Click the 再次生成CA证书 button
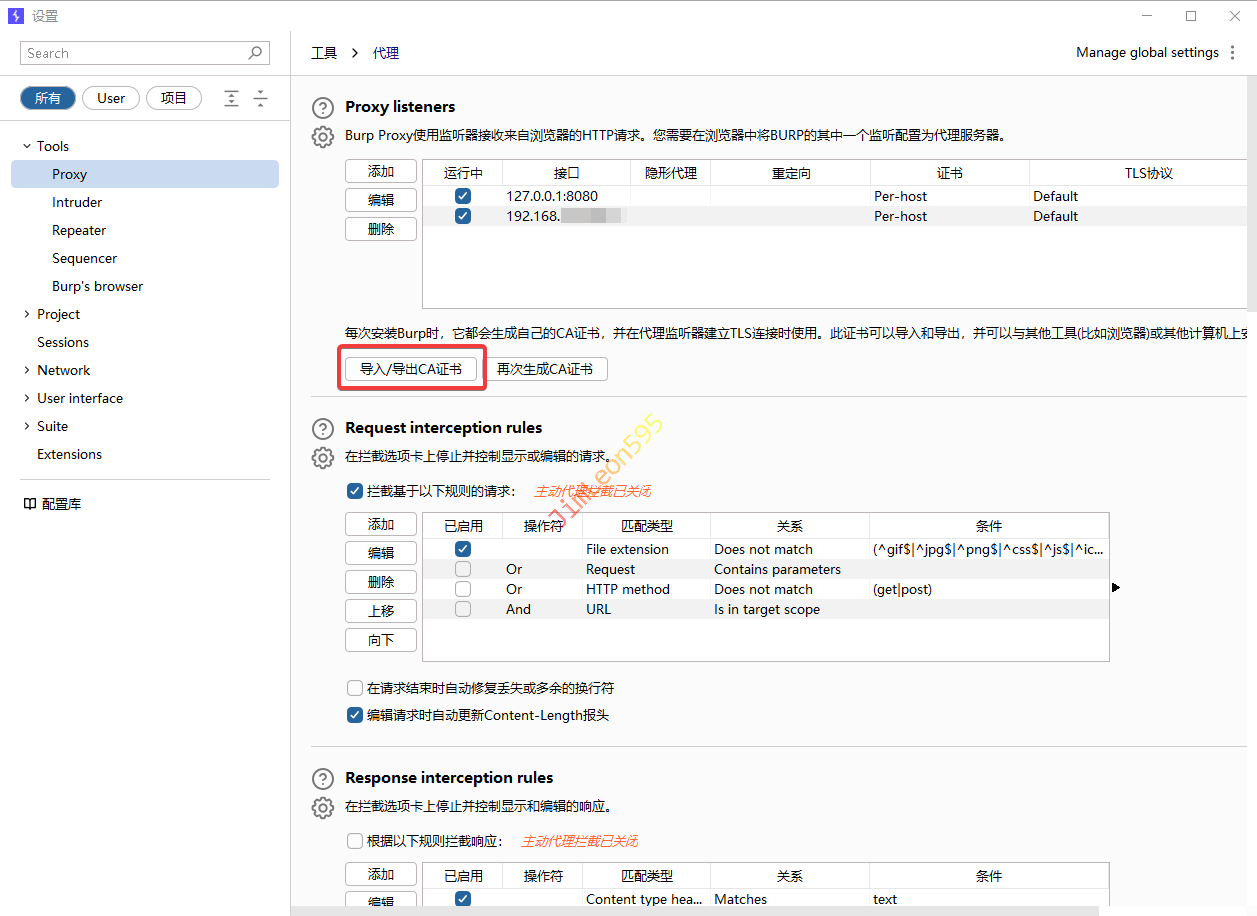This screenshot has height=916, width=1257. pyautogui.click(x=545, y=369)
